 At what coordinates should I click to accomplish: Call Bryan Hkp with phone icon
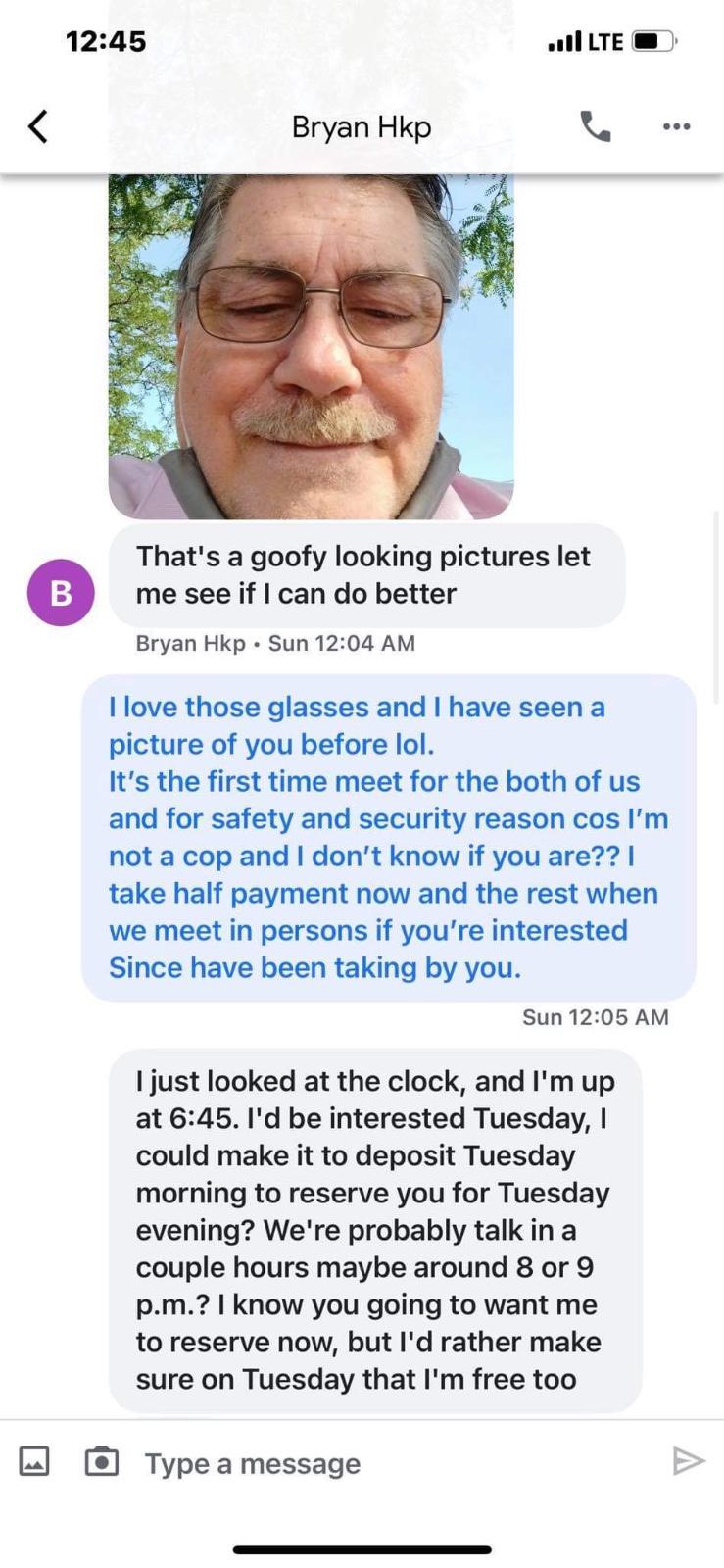[x=596, y=126]
